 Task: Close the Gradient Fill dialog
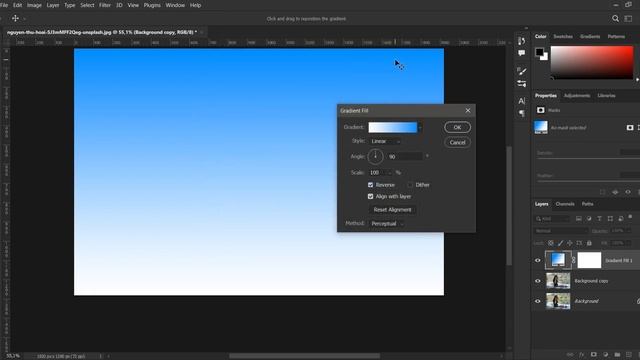point(468,111)
